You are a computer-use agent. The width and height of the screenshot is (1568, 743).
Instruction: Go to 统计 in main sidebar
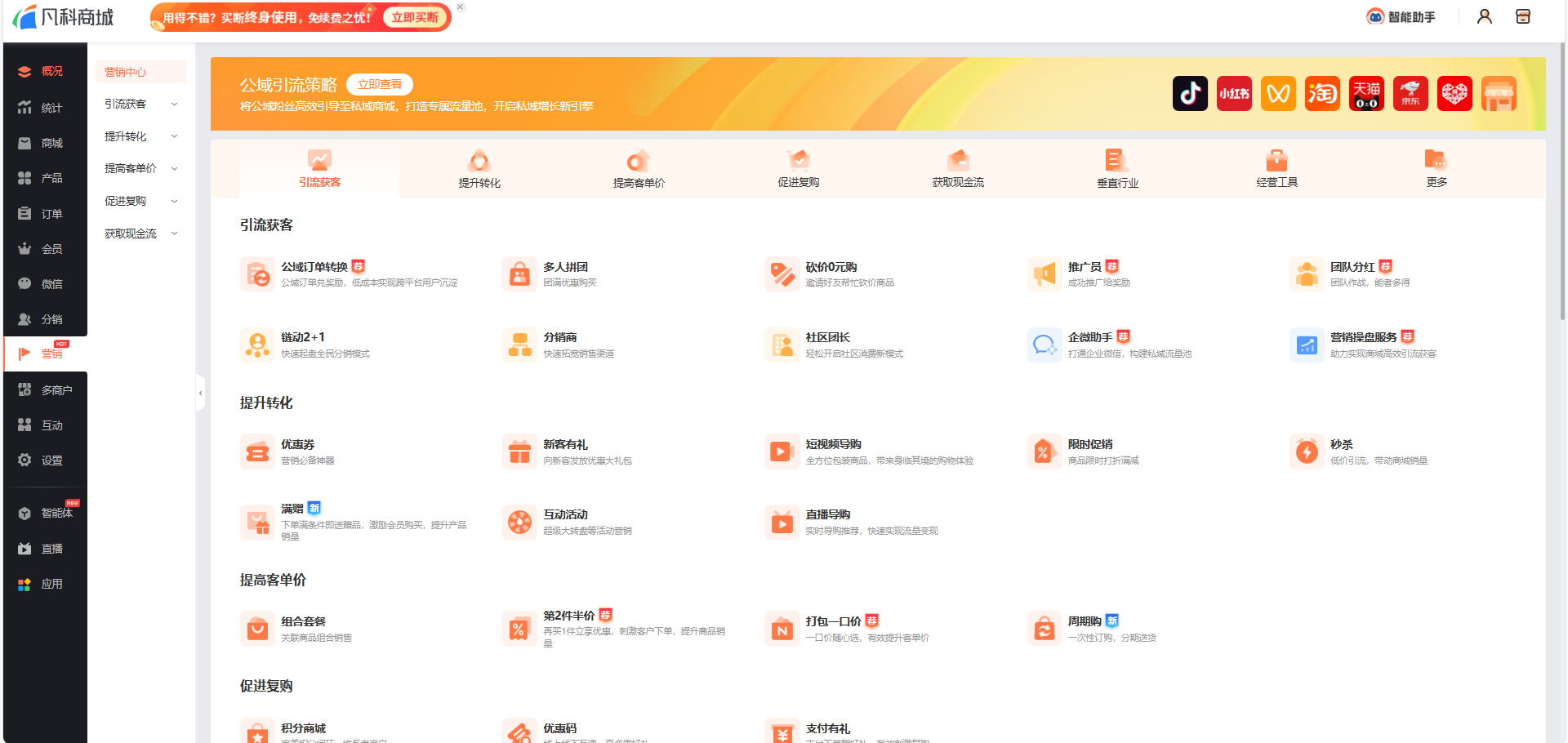click(x=45, y=108)
